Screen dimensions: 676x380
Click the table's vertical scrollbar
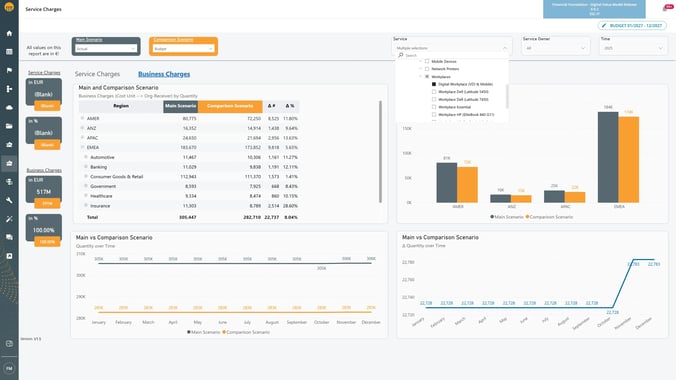click(x=380, y=151)
